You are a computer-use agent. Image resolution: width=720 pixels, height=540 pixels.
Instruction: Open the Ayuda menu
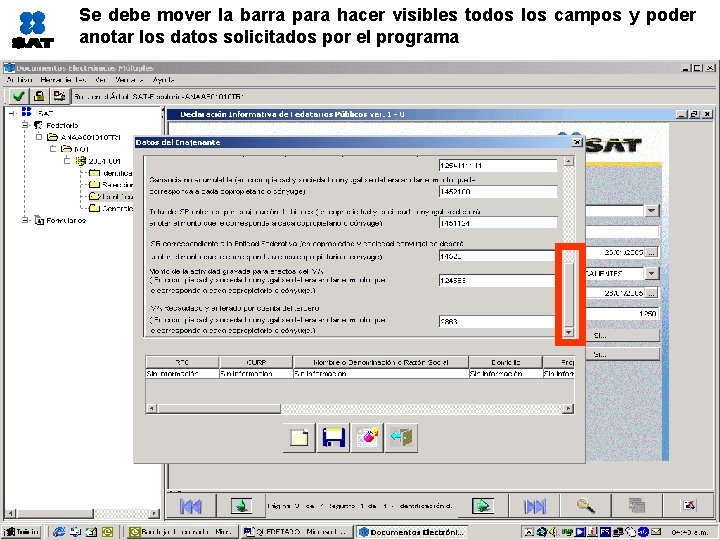coord(163,80)
